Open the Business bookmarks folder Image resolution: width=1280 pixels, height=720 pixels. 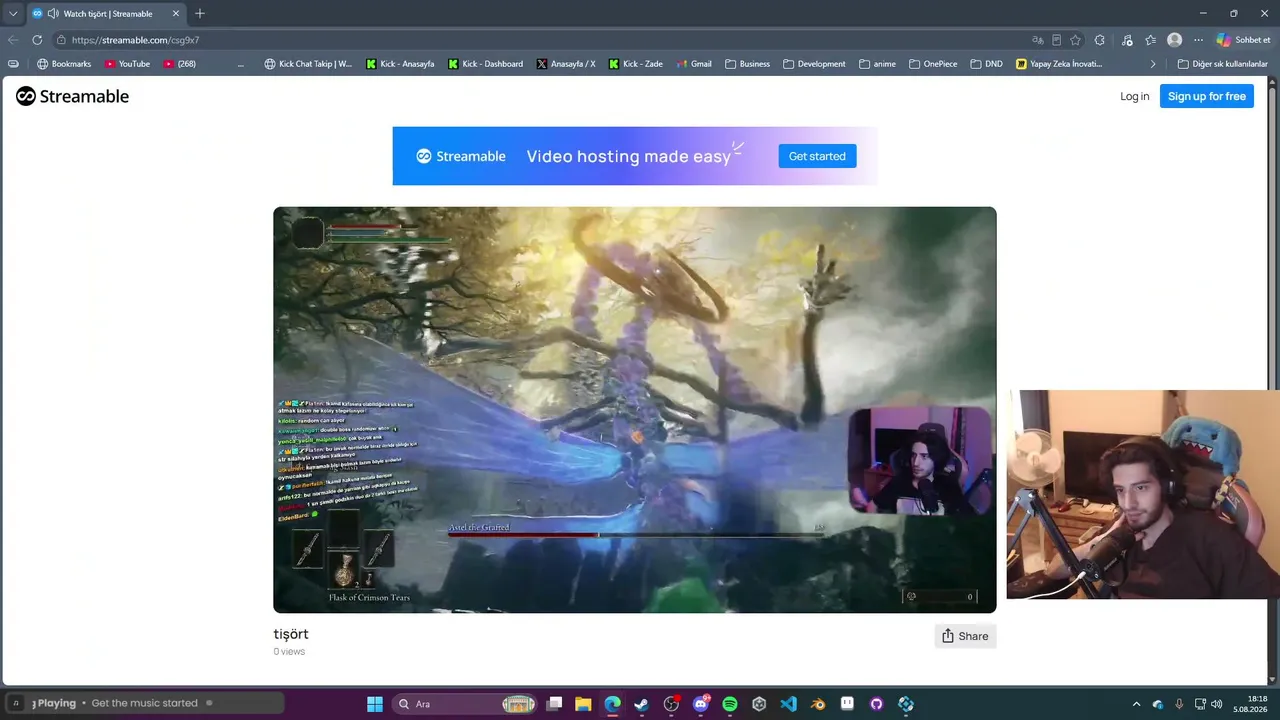click(x=747, y=64)
